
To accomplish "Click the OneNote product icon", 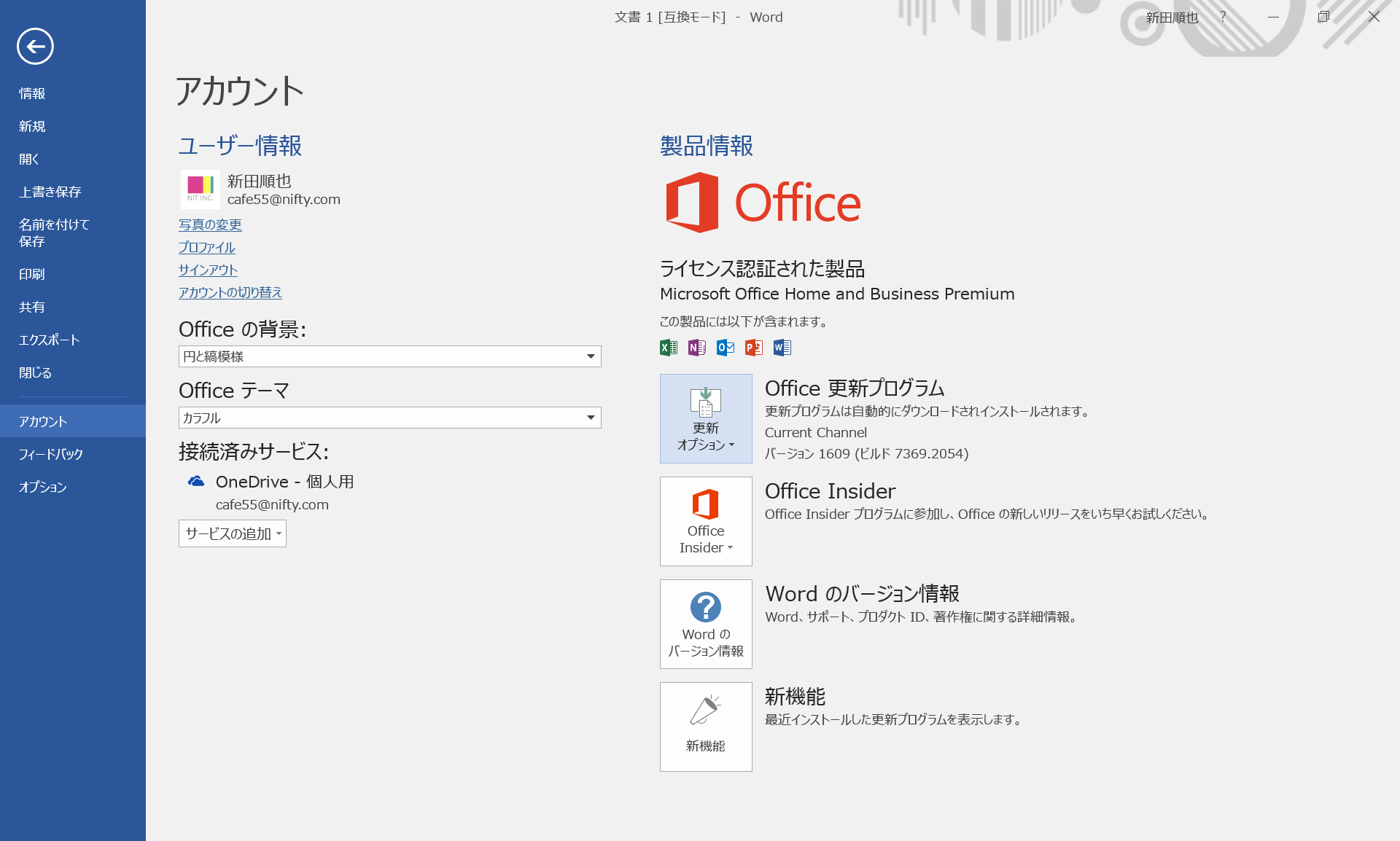I will [696, 348].
